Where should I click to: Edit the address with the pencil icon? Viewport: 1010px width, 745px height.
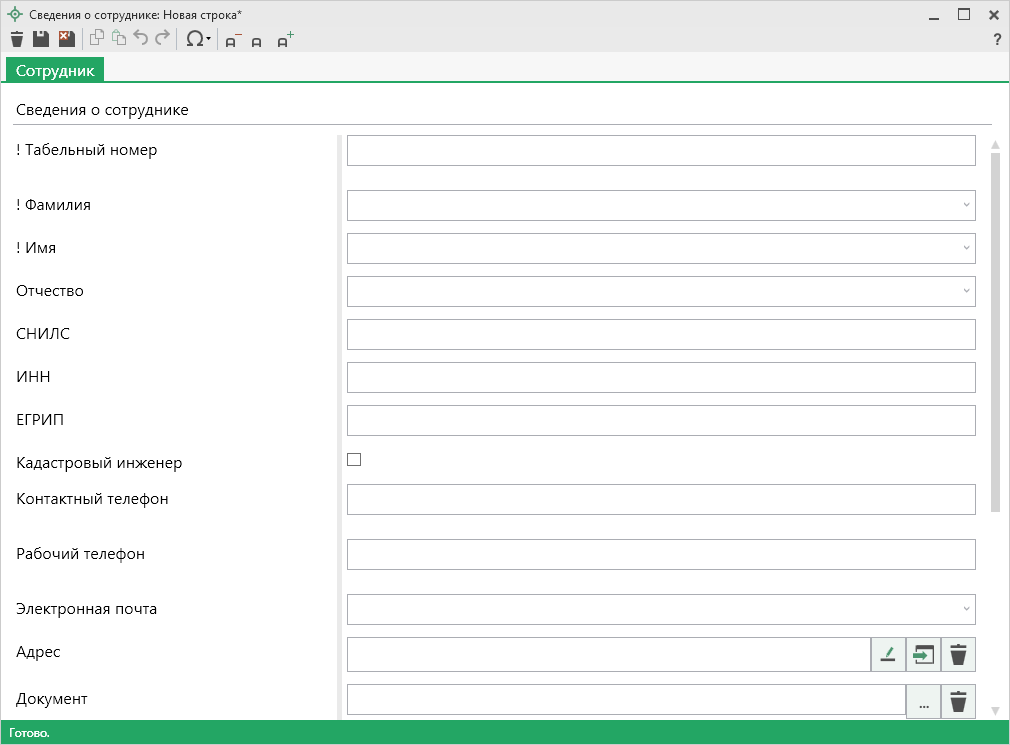[x=887, y=655]
